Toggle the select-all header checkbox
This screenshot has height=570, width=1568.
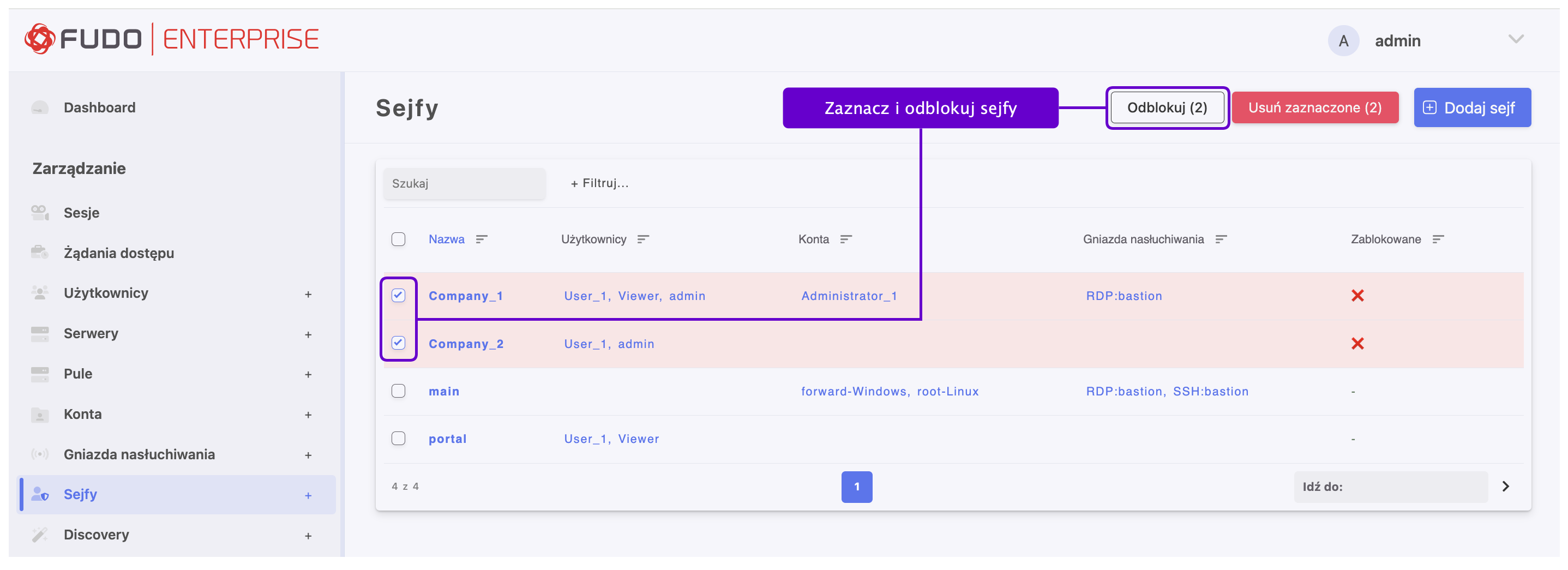398,239
